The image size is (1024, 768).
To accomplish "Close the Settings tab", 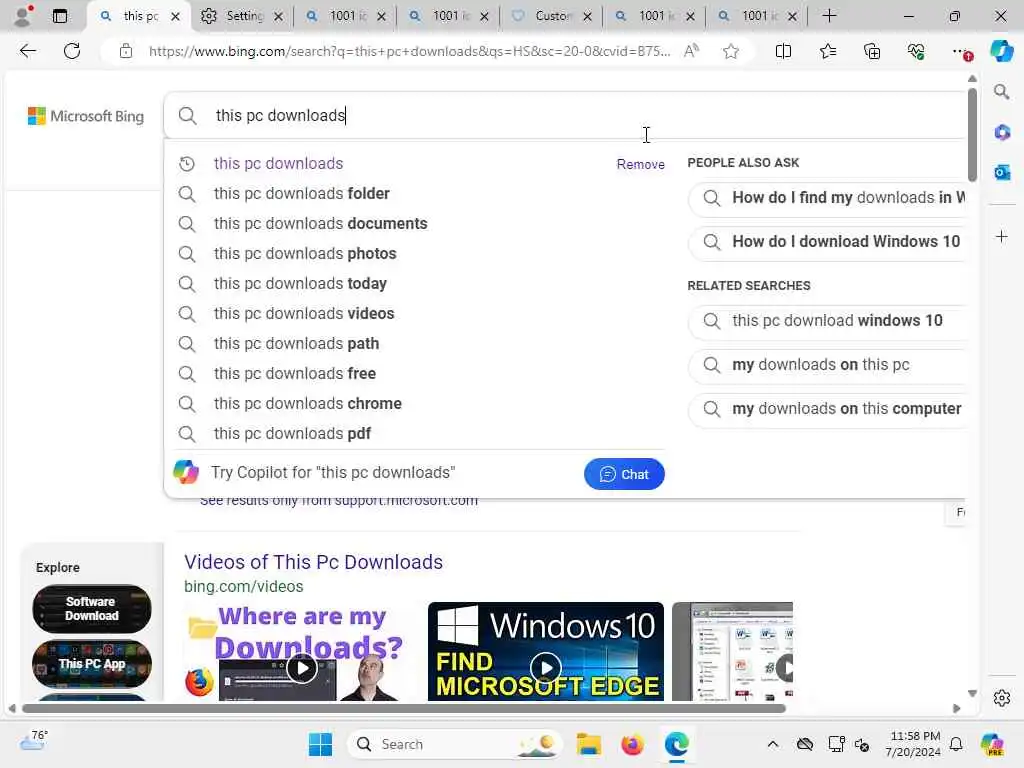I will (278, 16).
